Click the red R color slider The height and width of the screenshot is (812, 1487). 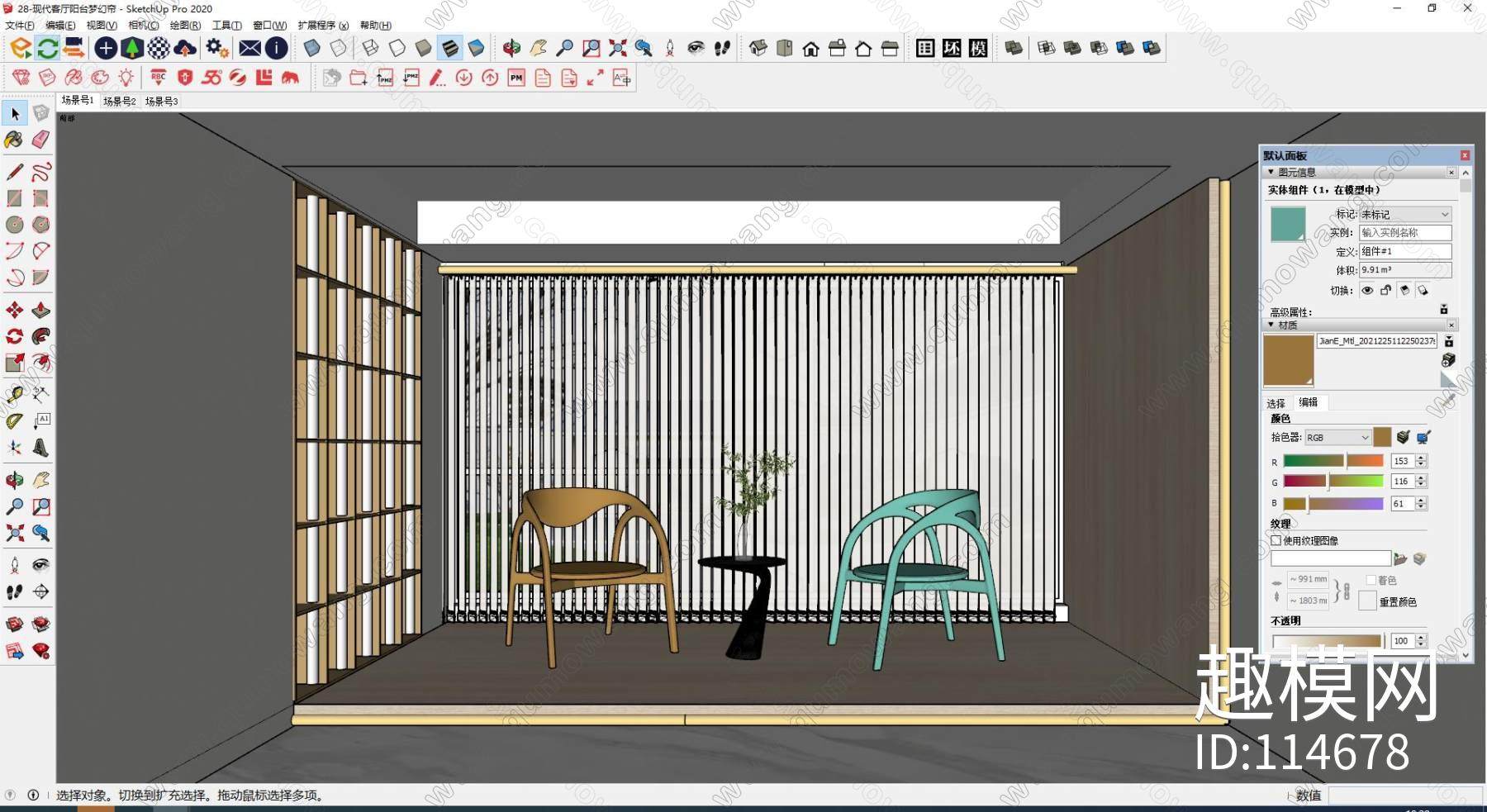pos(1333,461)
